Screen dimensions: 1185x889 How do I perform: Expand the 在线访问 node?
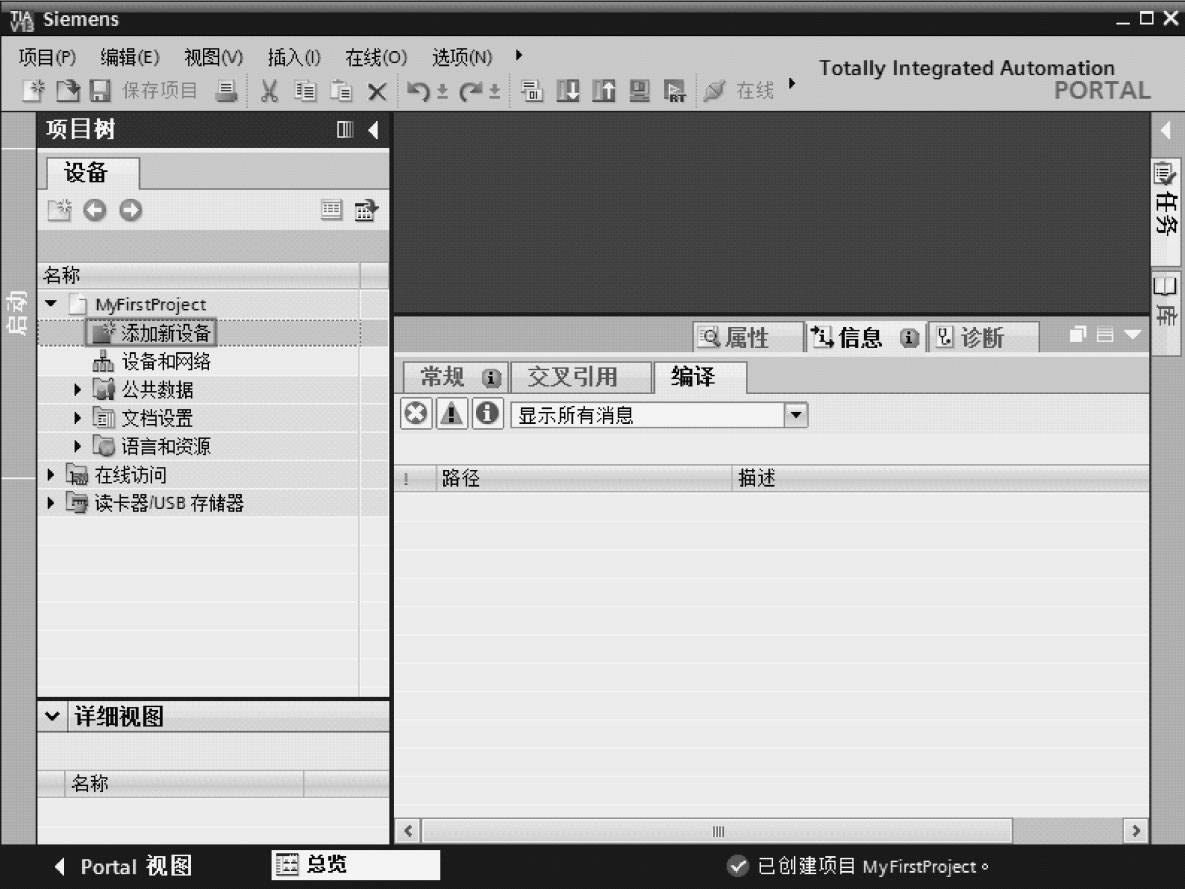(51, 474)
